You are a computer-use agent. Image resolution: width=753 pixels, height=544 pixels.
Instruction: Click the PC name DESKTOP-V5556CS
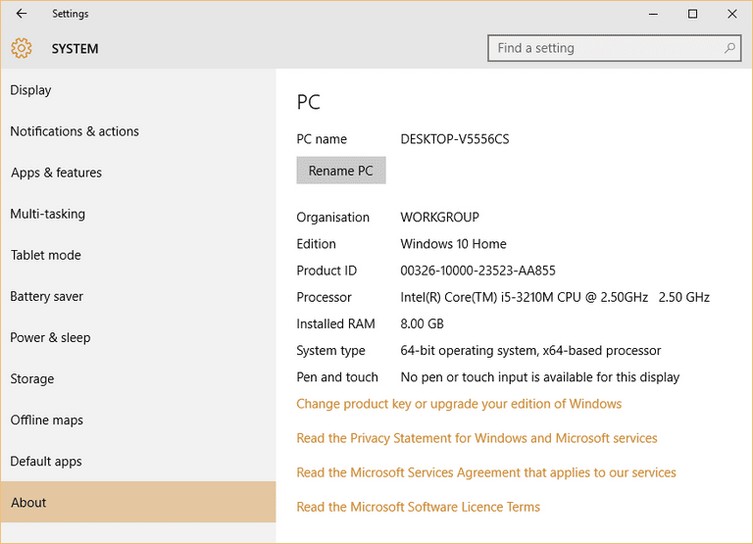pyautogui.click(x=455, y=139)
